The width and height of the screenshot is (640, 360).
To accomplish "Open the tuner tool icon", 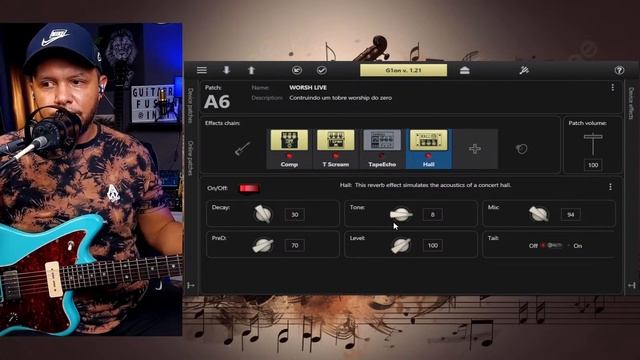I will coord(524,70).
